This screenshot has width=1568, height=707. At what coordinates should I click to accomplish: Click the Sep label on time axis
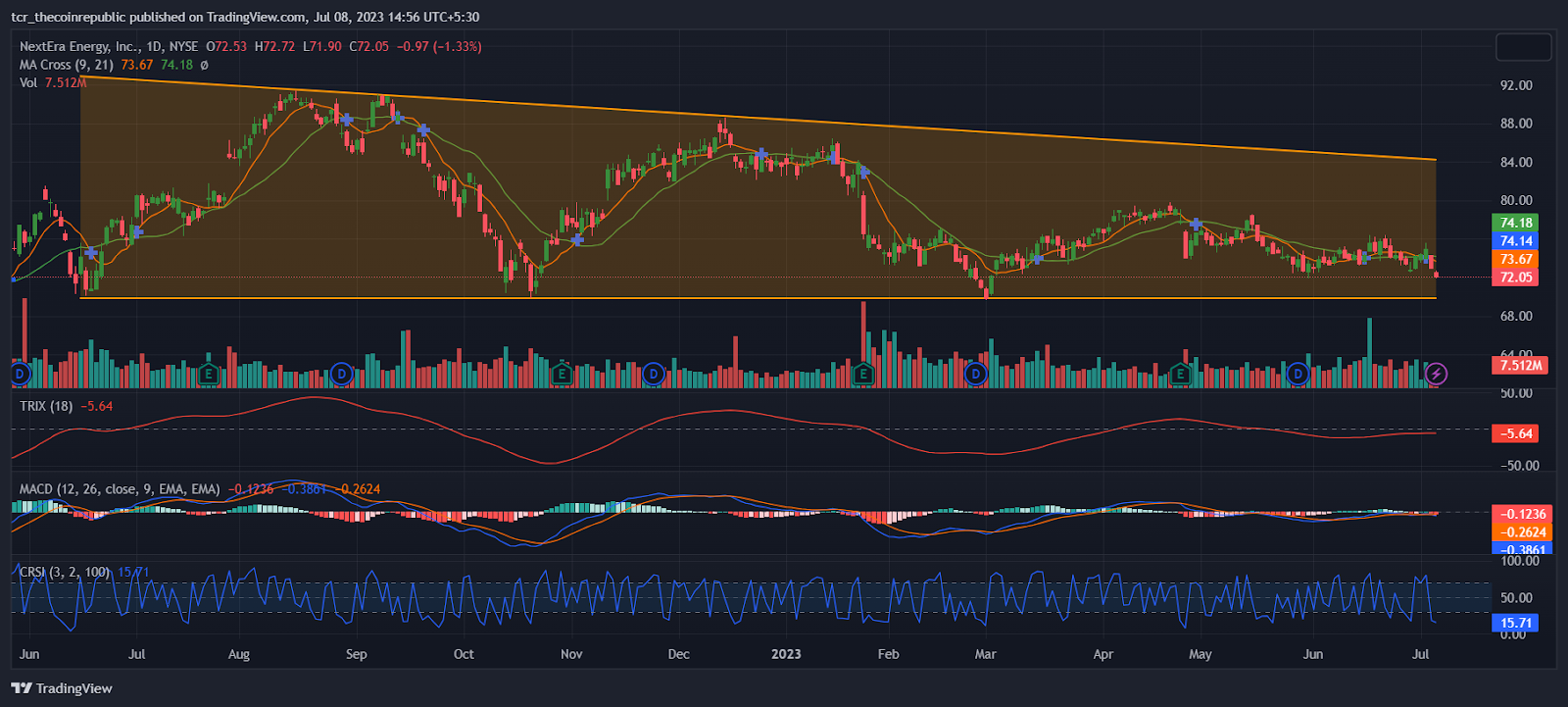357,654
